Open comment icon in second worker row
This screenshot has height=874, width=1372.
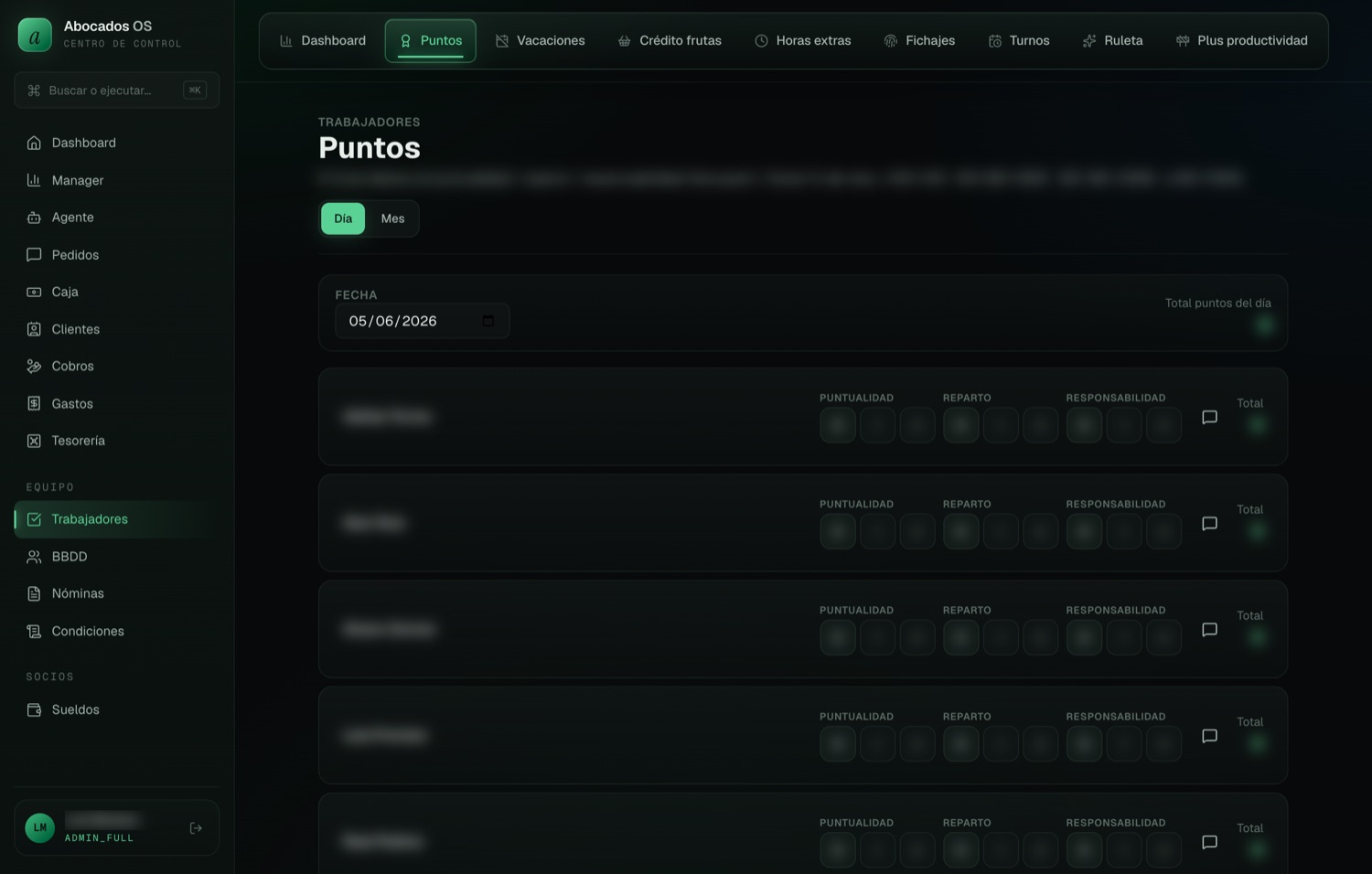click(x=1209, y=524)
